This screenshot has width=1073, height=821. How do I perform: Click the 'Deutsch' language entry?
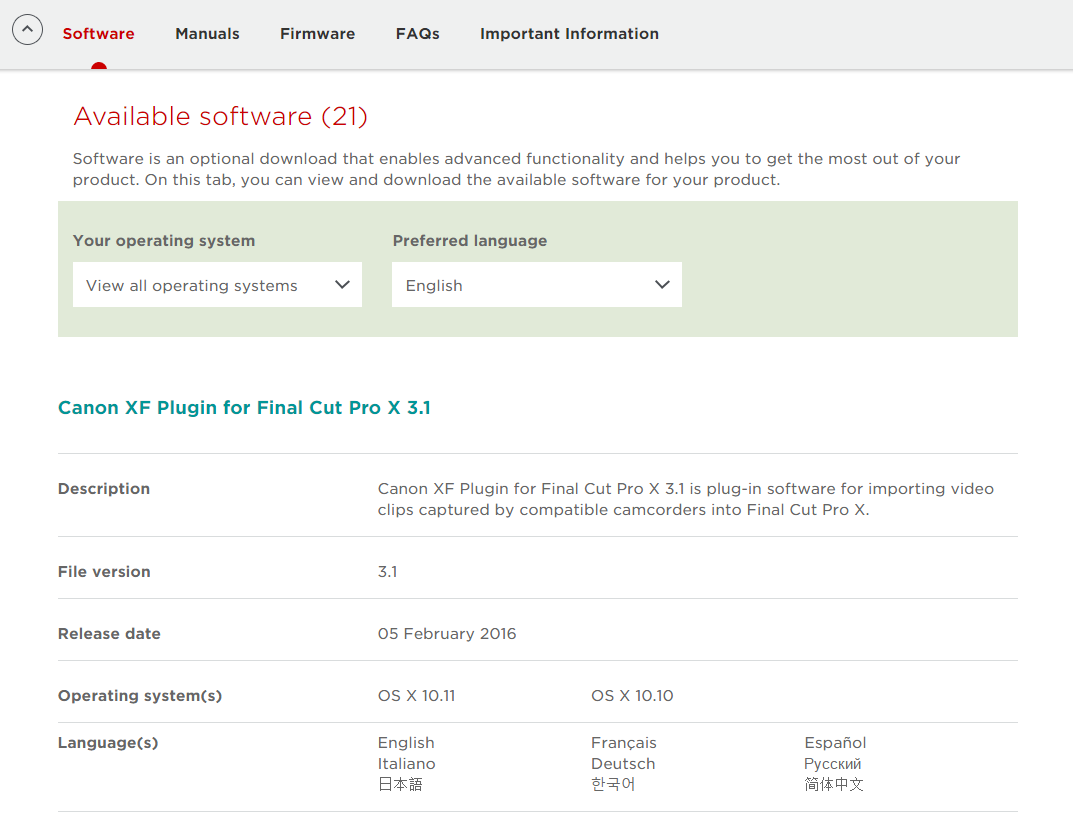tap(623, 764)
